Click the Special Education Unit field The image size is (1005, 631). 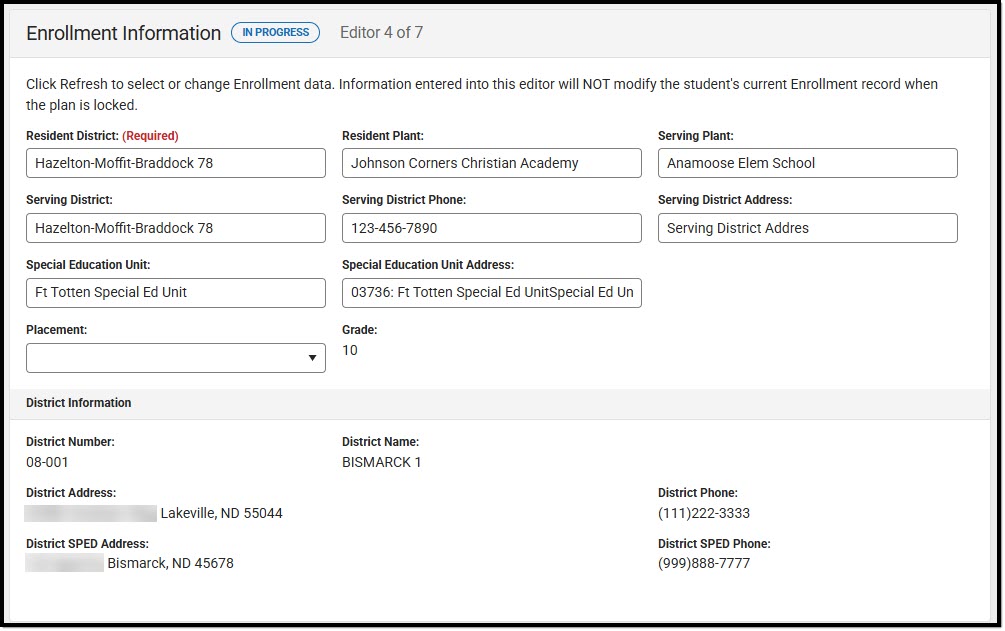click(176, 292)
